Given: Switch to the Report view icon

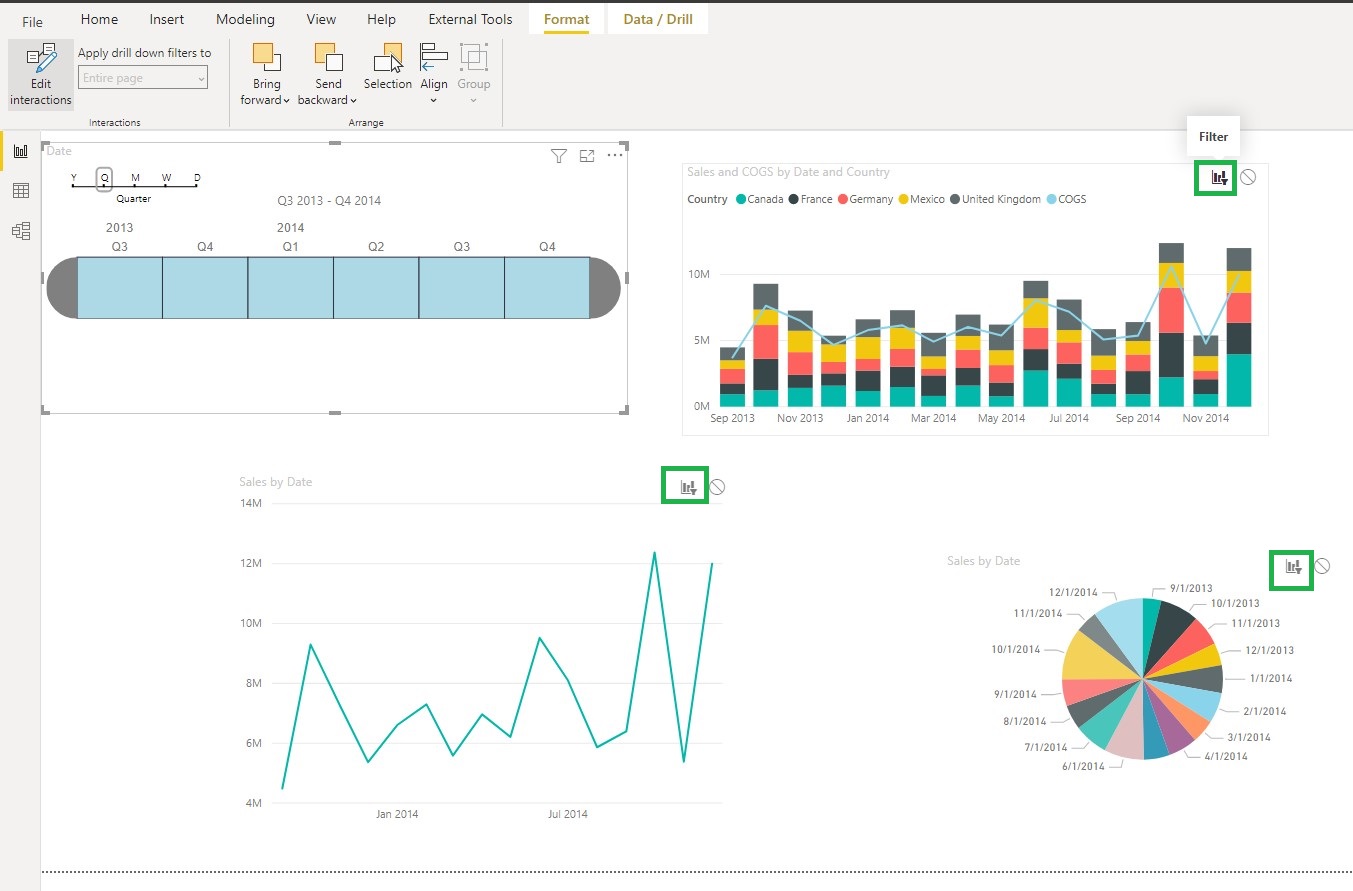Looking at the screenshot, I should tap(21, 151).
